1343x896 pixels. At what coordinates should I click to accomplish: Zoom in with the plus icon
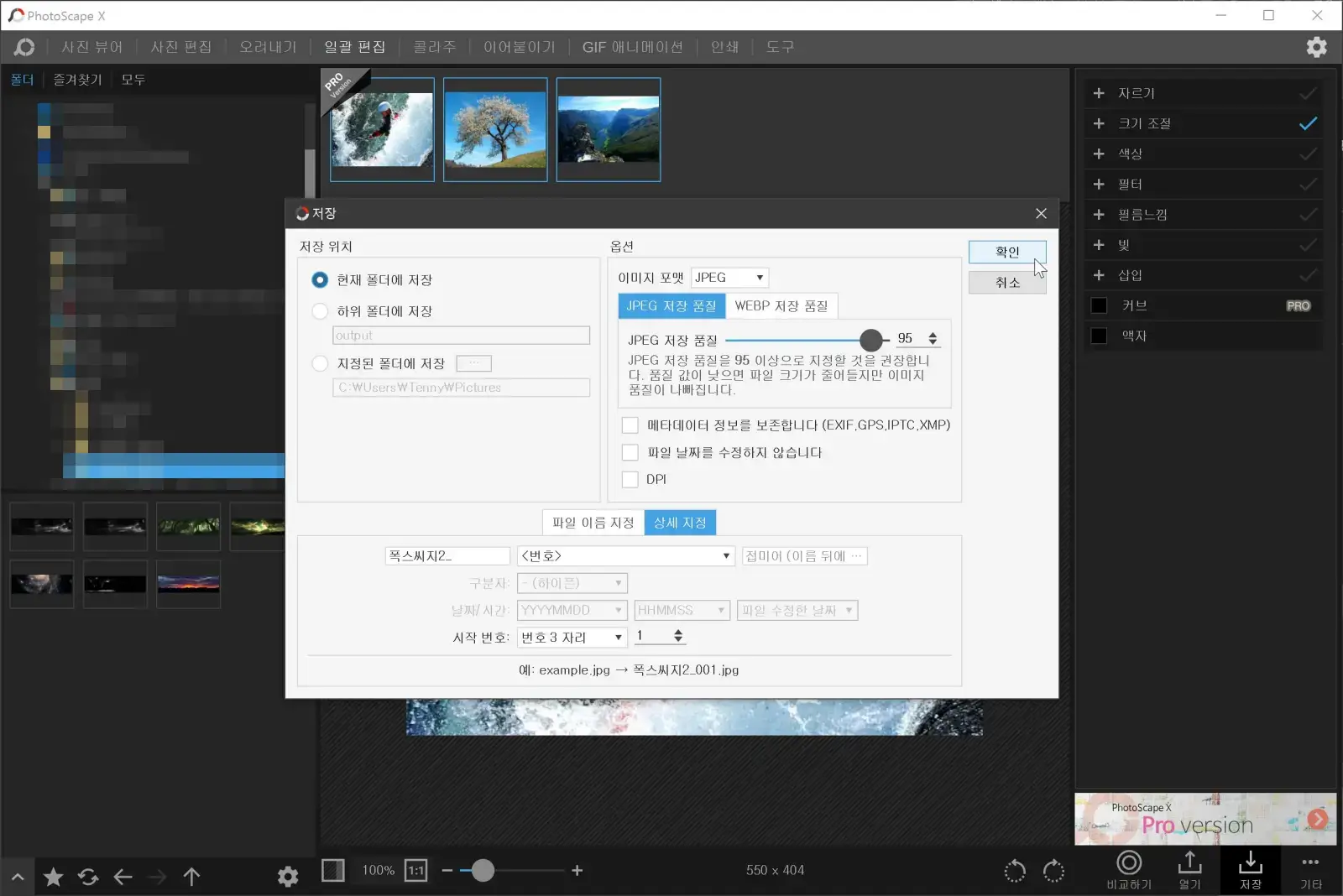coord(577,870)
